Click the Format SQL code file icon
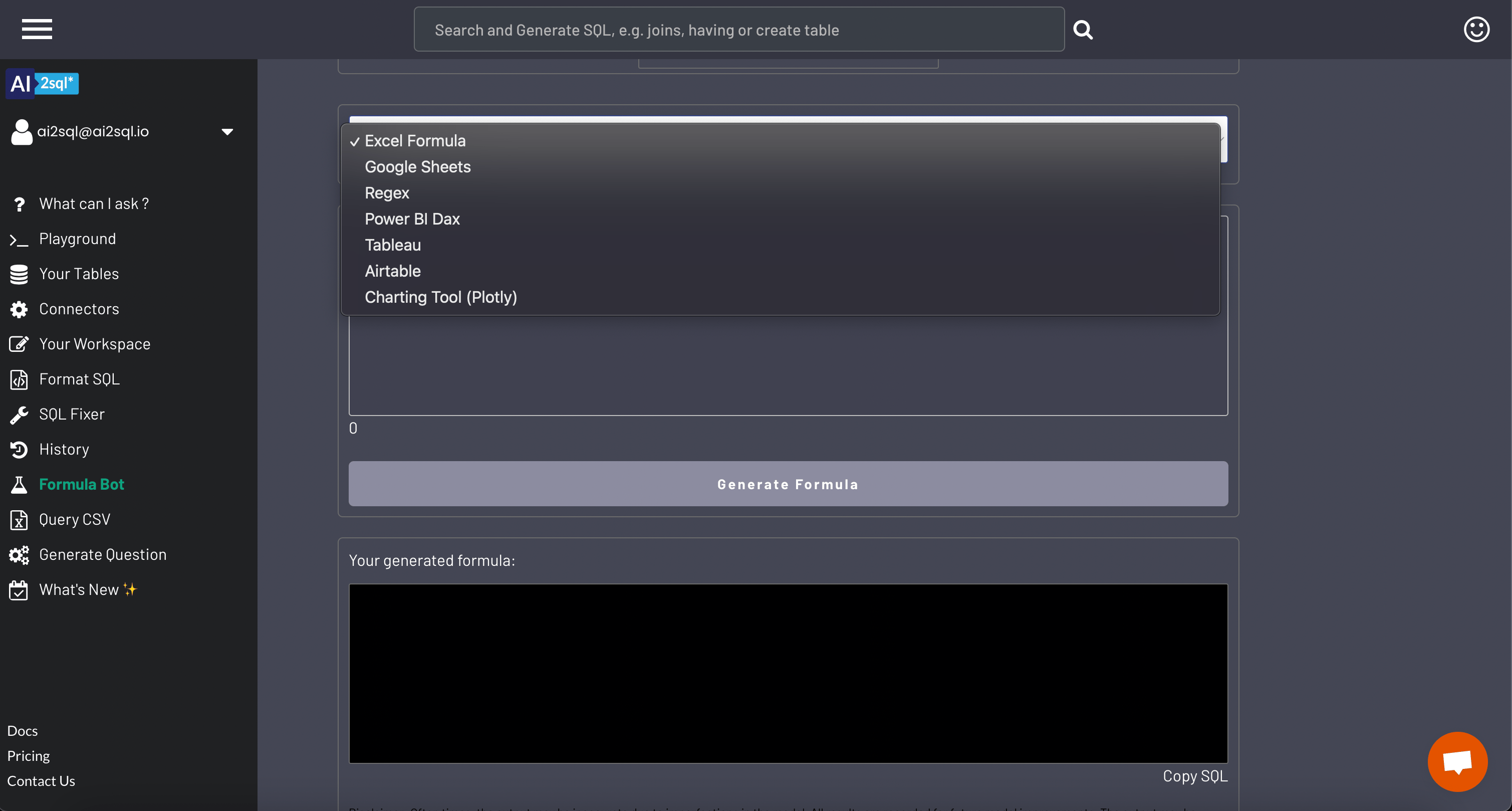This screenshot has height=811, width=1512. coord(19,379)
